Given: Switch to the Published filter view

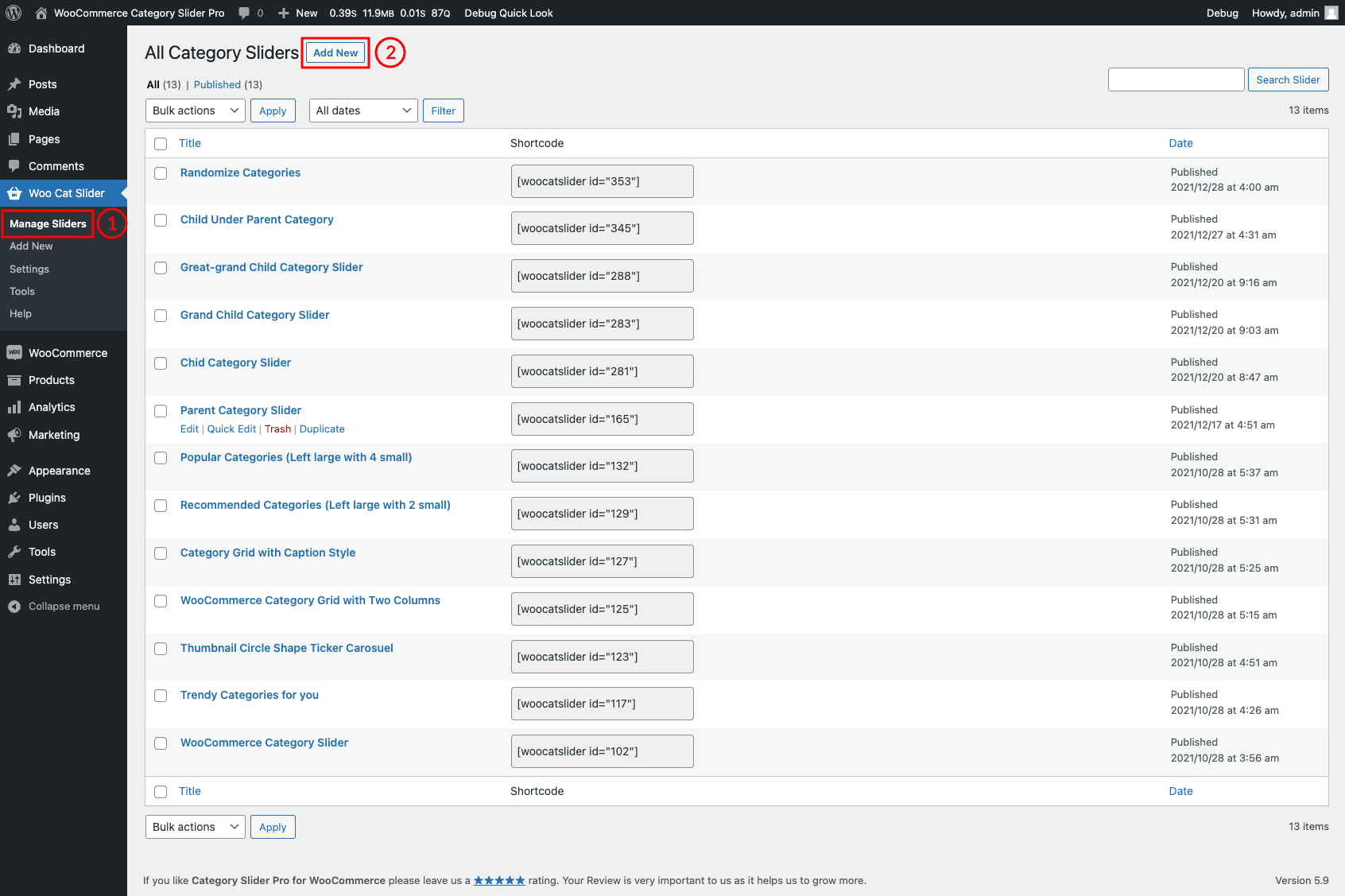Looking at the screenshot, I should 217,84.
